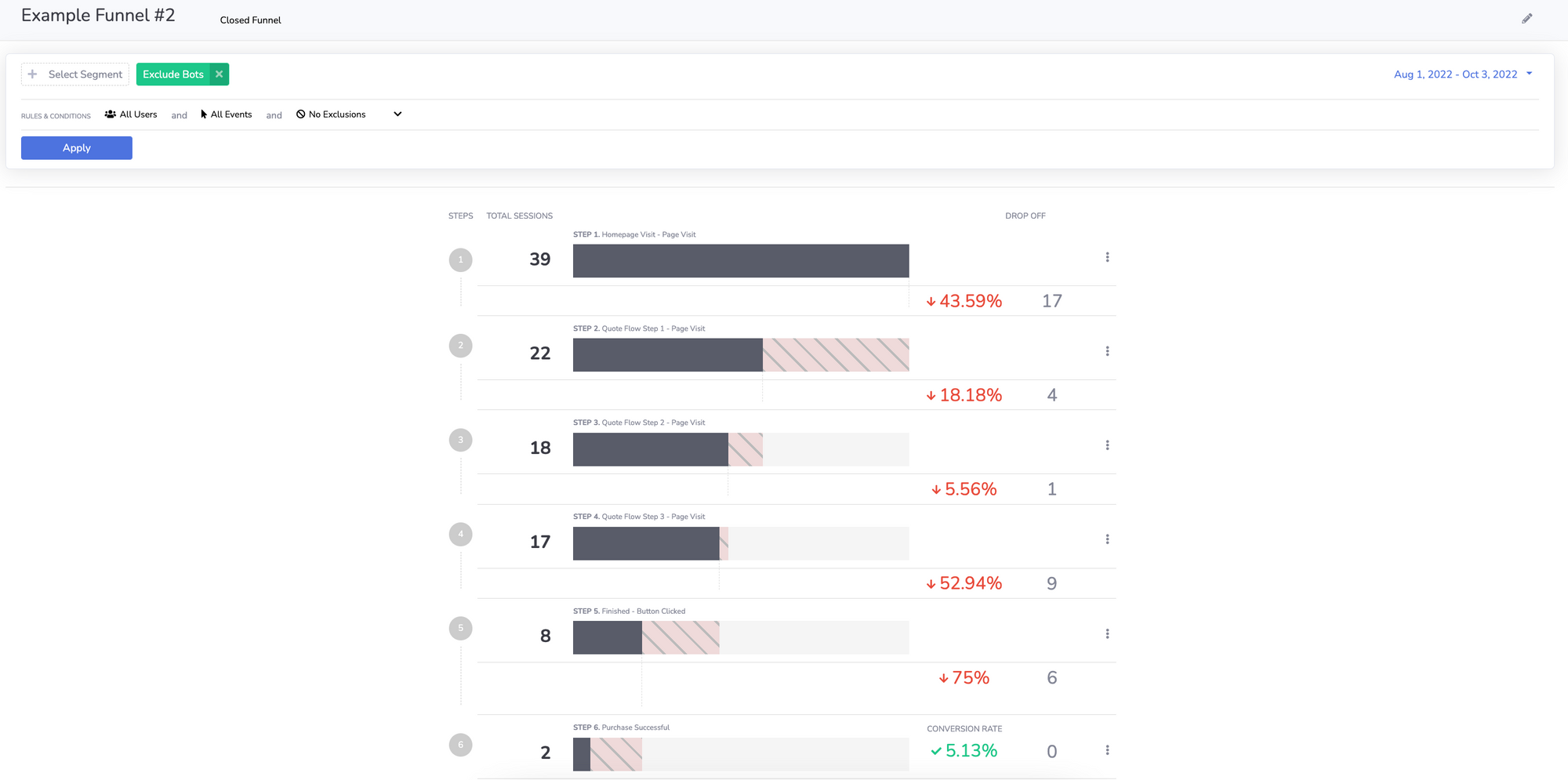This screenshot has height=780, width=1568.
Task: Expand the rules and conditions chevron
Action: [x=397, y=114]
